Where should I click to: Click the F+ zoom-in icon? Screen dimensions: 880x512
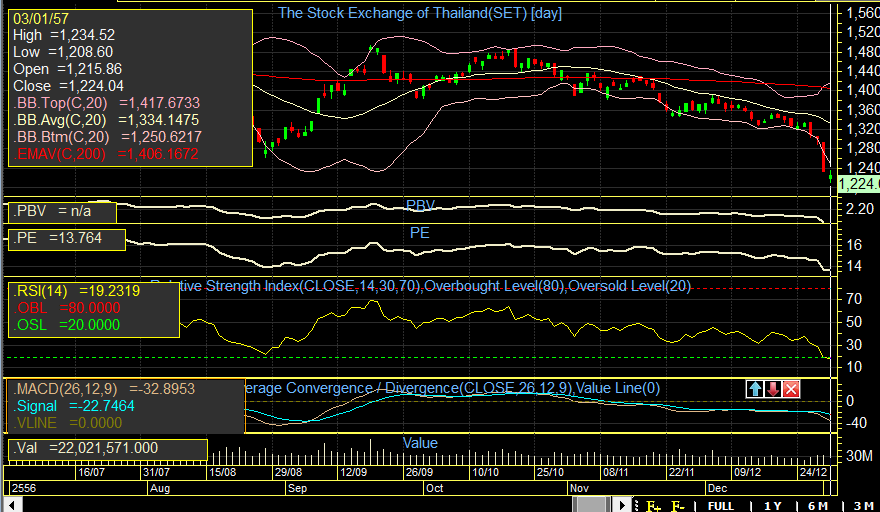pos(653,506)
